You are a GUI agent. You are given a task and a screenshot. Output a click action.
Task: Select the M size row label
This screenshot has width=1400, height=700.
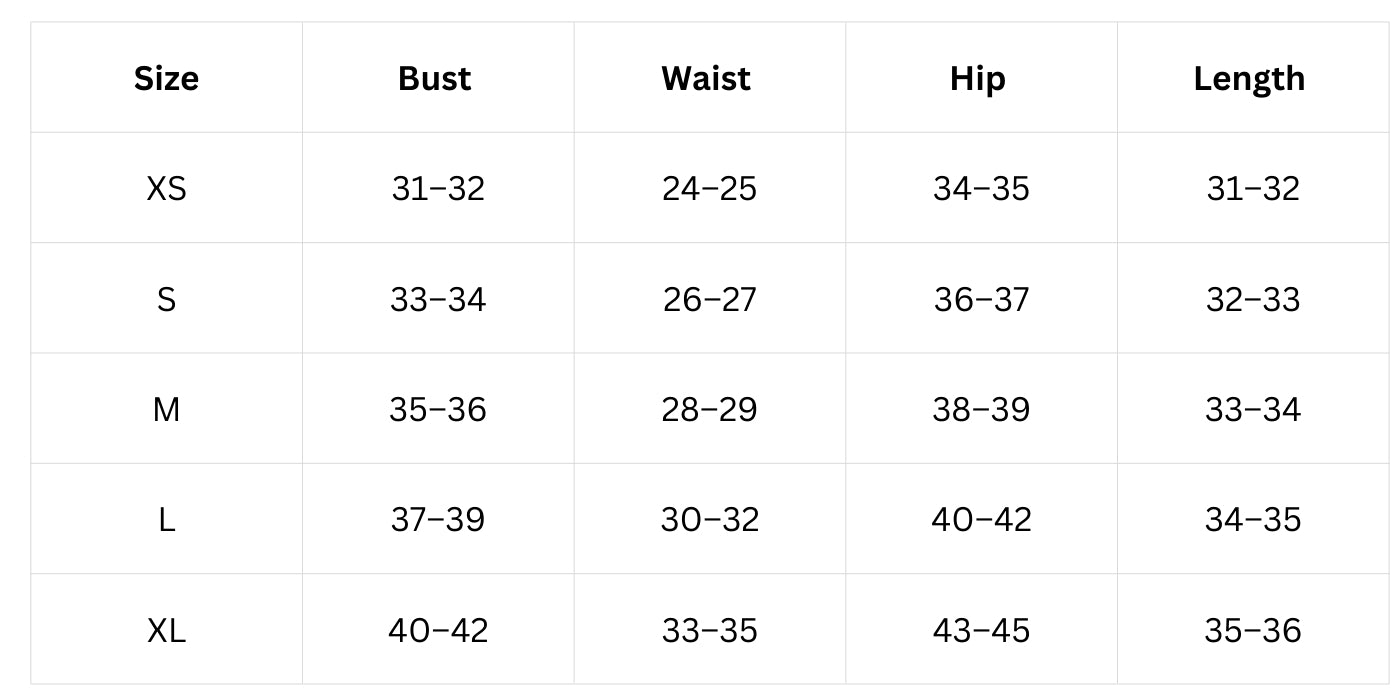(166, 409)
